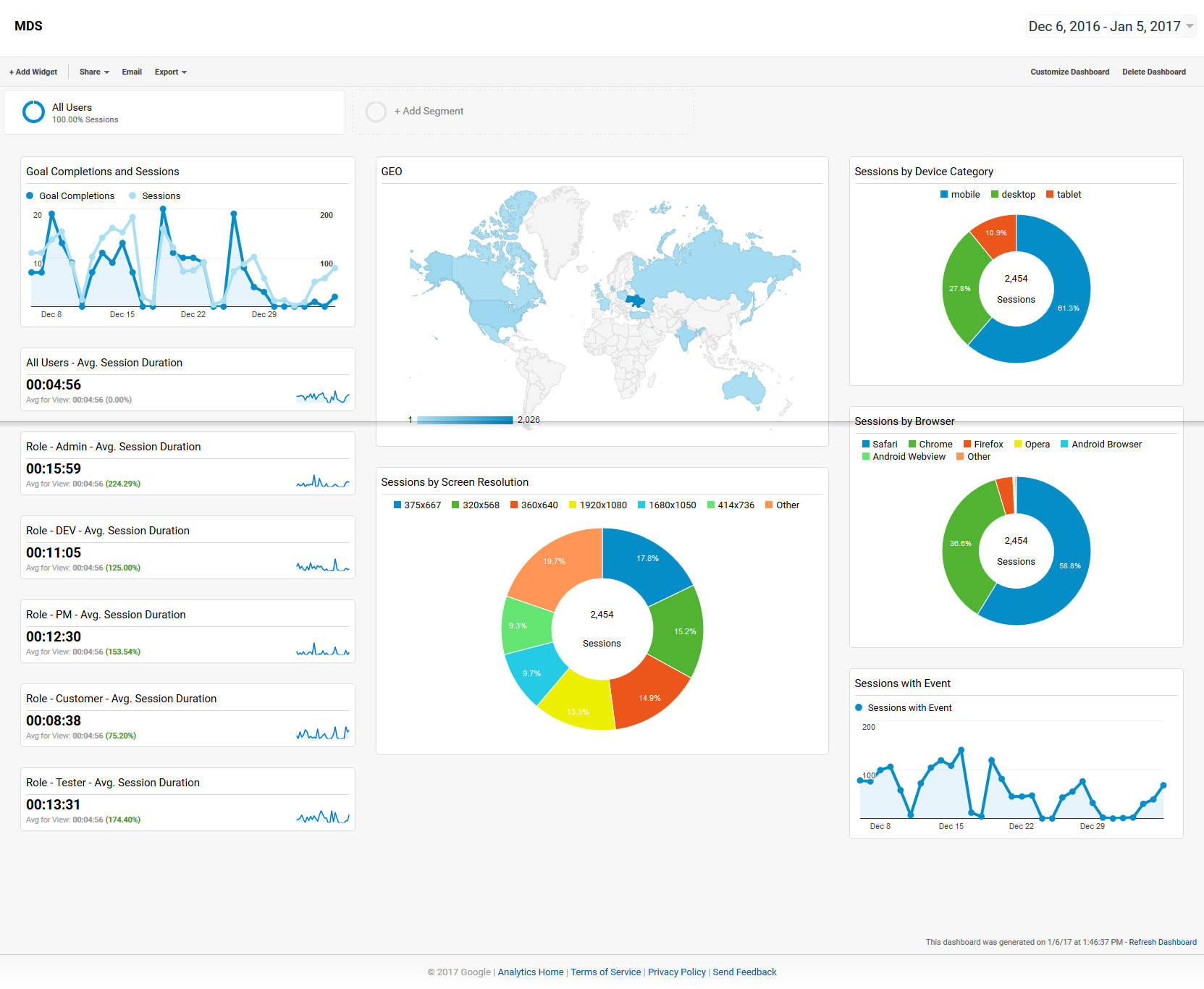Click the Sessions by Browser widget title
Image resolution: width=1204 pixels, height=989 pixels.
(x=904, y=421)
